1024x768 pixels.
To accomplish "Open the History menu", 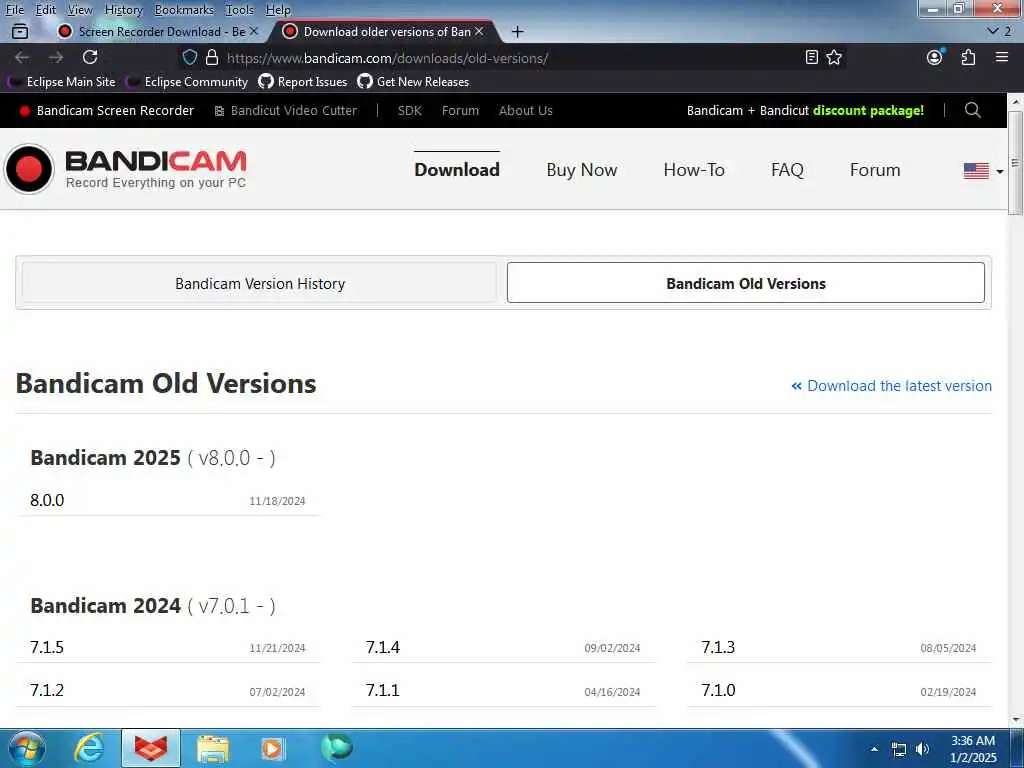I will (x=123, y=10).
